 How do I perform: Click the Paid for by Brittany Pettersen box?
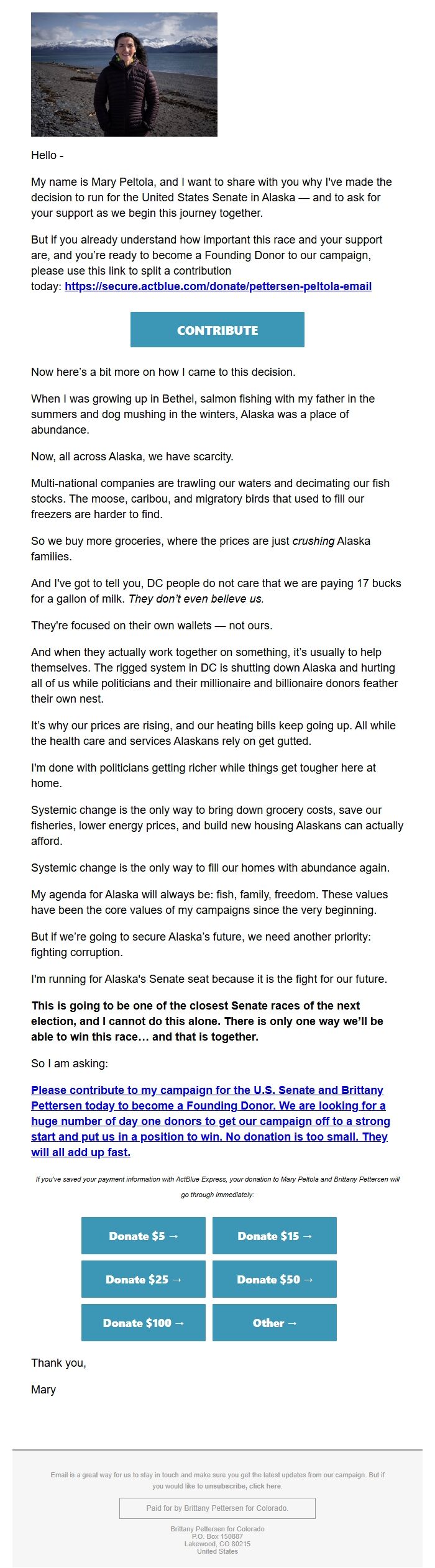tap(217, 1508)
